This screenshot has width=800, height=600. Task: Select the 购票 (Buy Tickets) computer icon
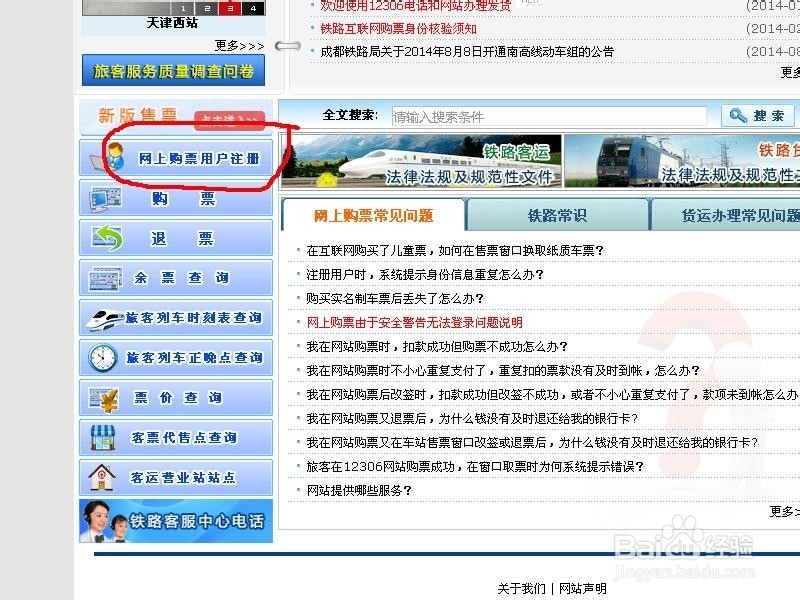pos(105,197)
